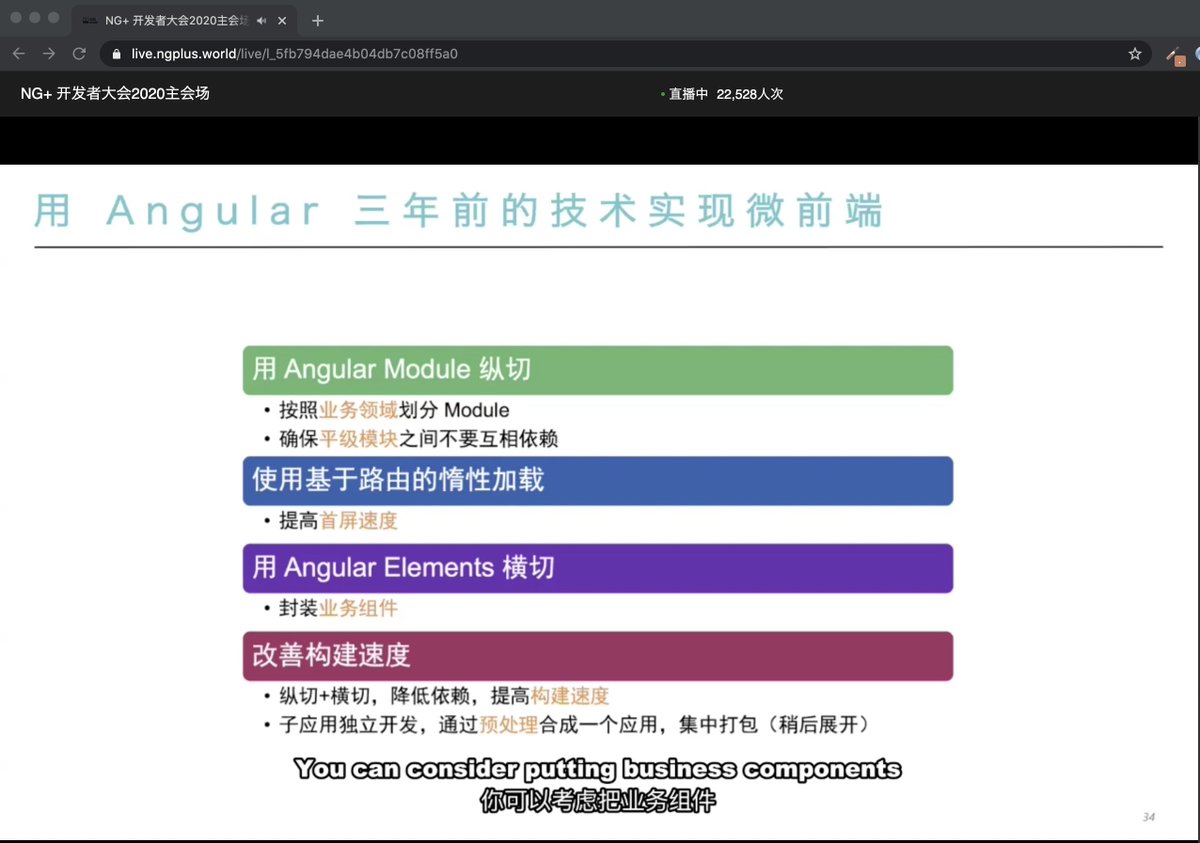1200x843 pixels.
Task: Click the slide page number 34
Action: [x=1147, y=816]
